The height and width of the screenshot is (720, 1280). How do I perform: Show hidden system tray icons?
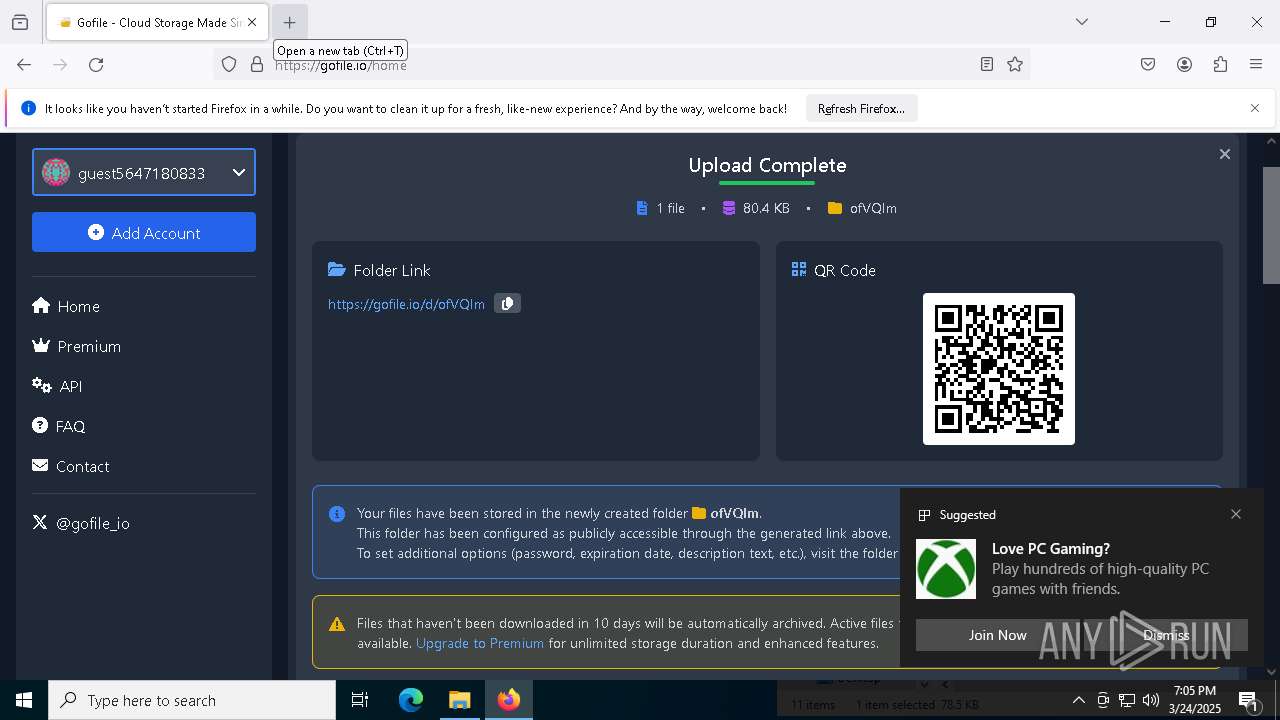(1078, 700)
